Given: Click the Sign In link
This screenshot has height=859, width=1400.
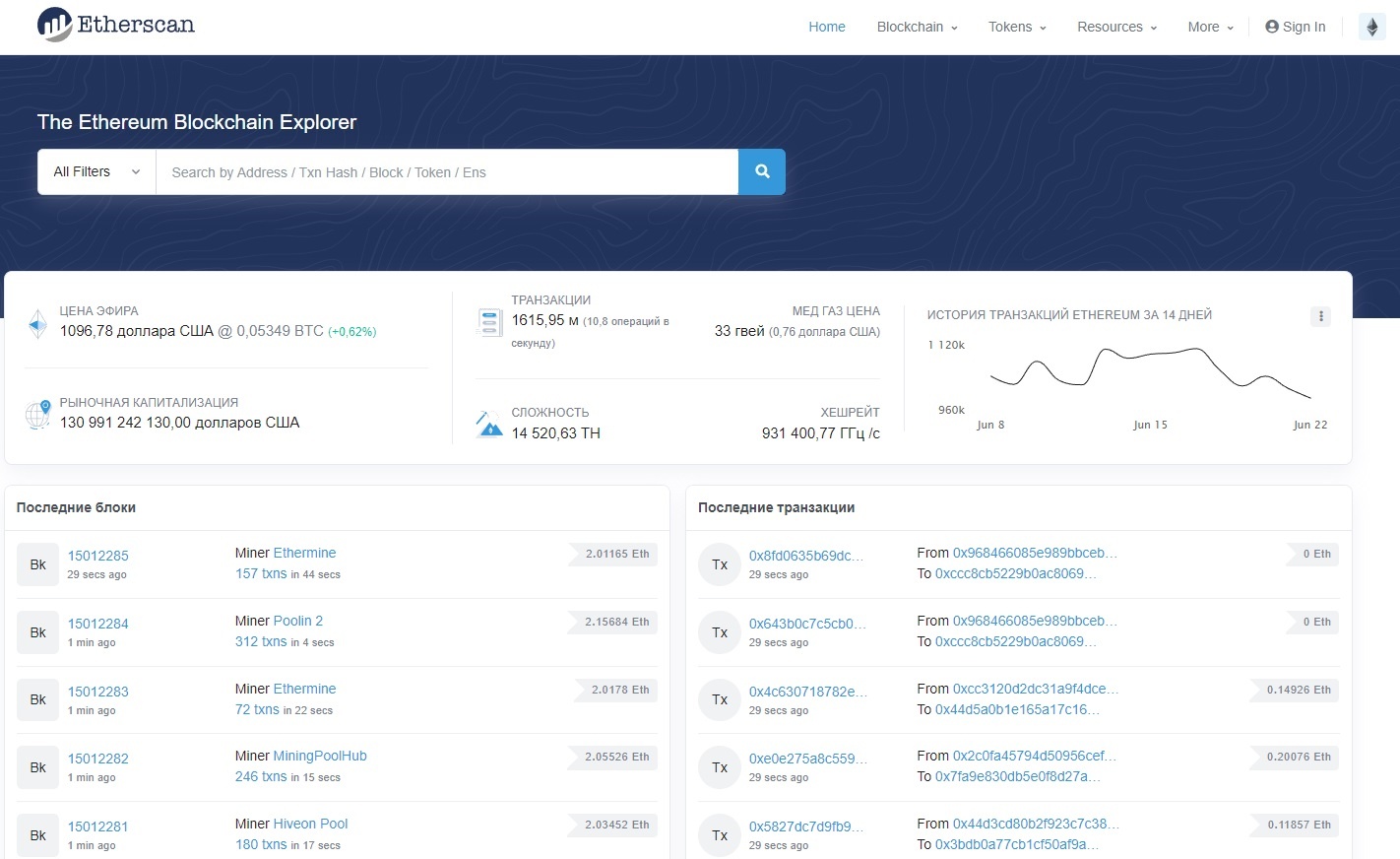Looking at the screenshot, I should [x=1295, y=27].
